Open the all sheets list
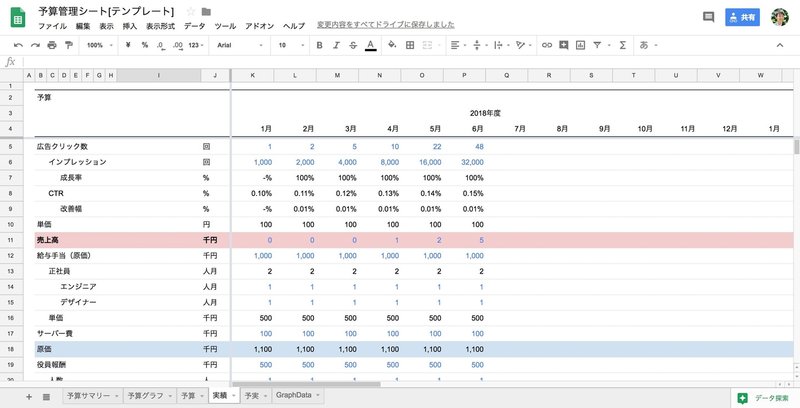 click(46, 397)
